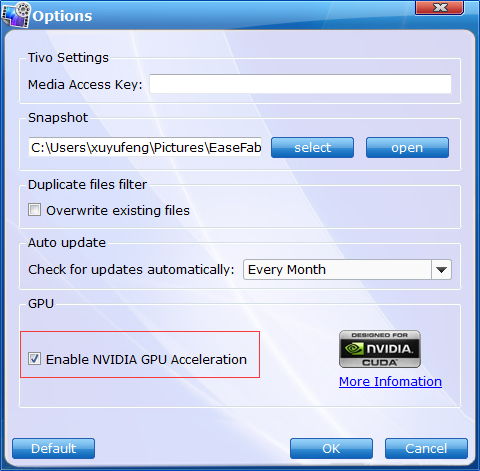This screenshot has height=471, width=480.
Task: Disable NVIDIA GPU Acceleration checkbox
Action: [34, 359]
